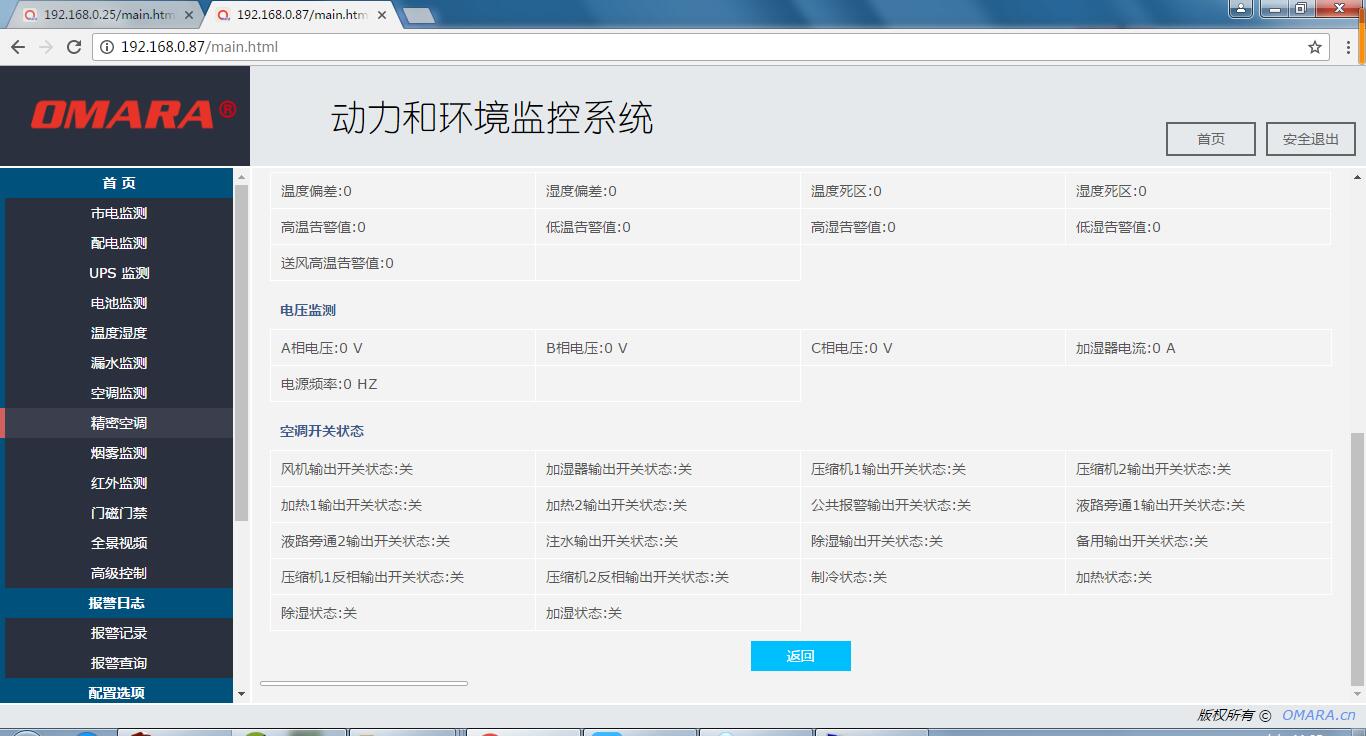Collapse the 报警日志 section in sidebar
This screenshot has width=1366, height=736.
[117, 602]
